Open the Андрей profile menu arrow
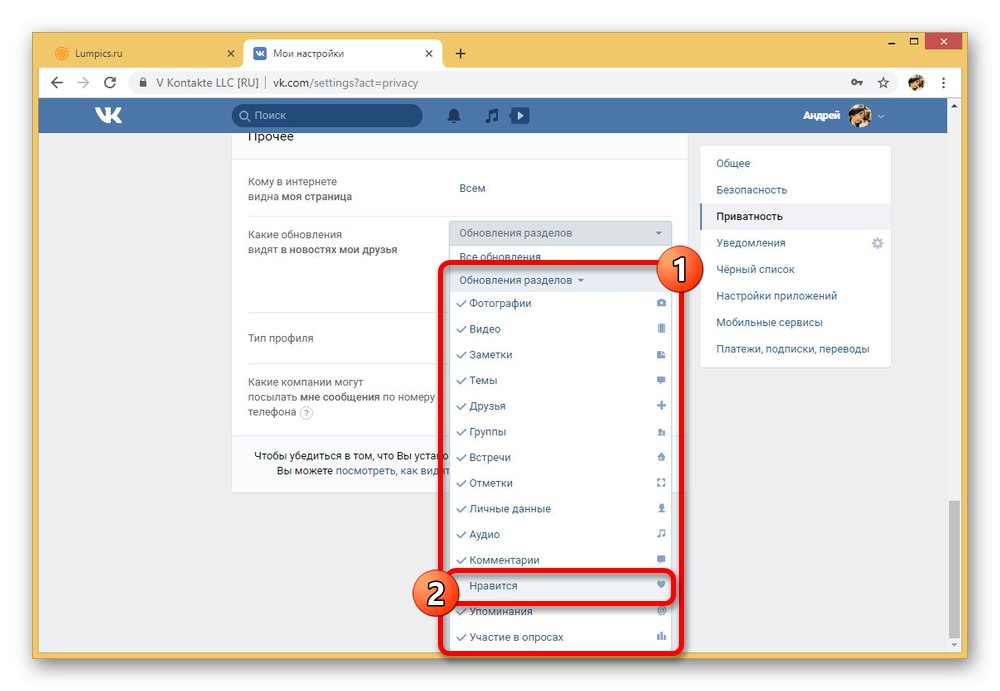 coord(881,116)
